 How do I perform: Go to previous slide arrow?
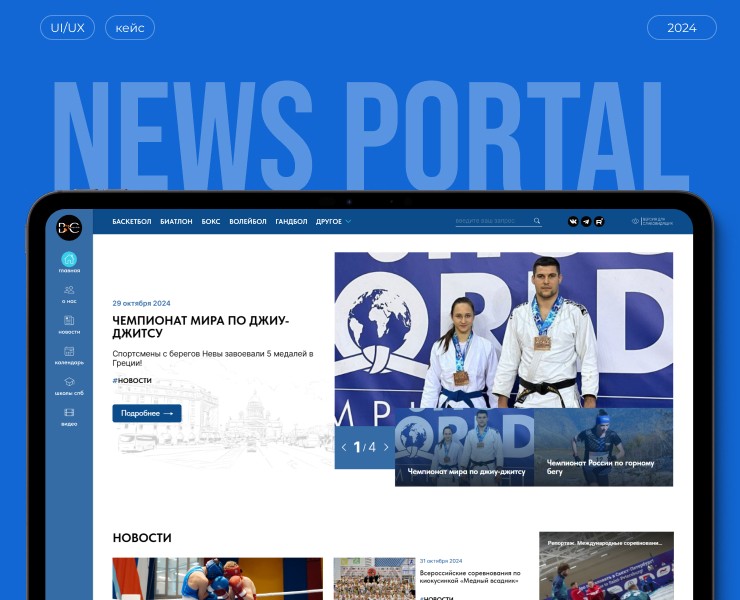pyautogui.click(x=344, y=447)
